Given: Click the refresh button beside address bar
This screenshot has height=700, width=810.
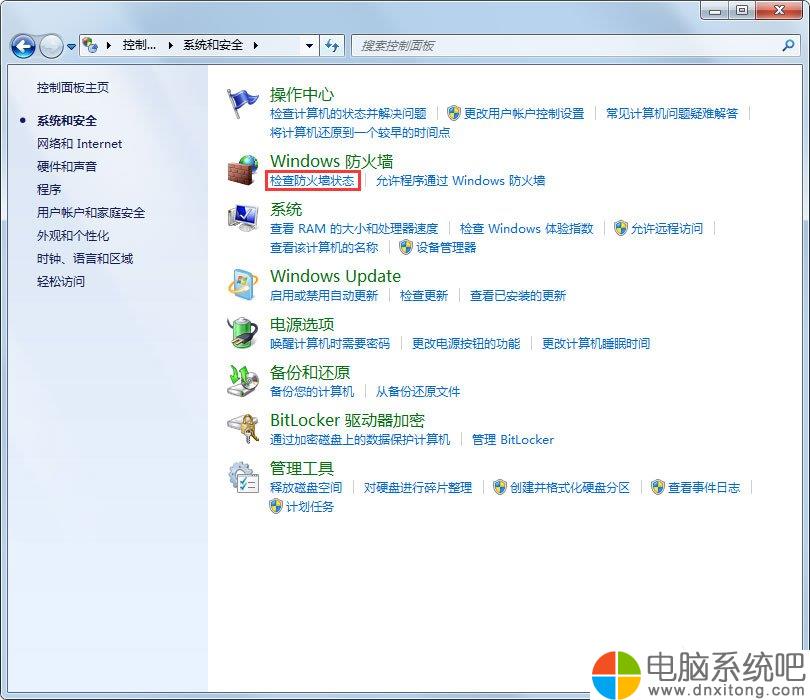Looking at the screenshot, I should coord(332,46).
